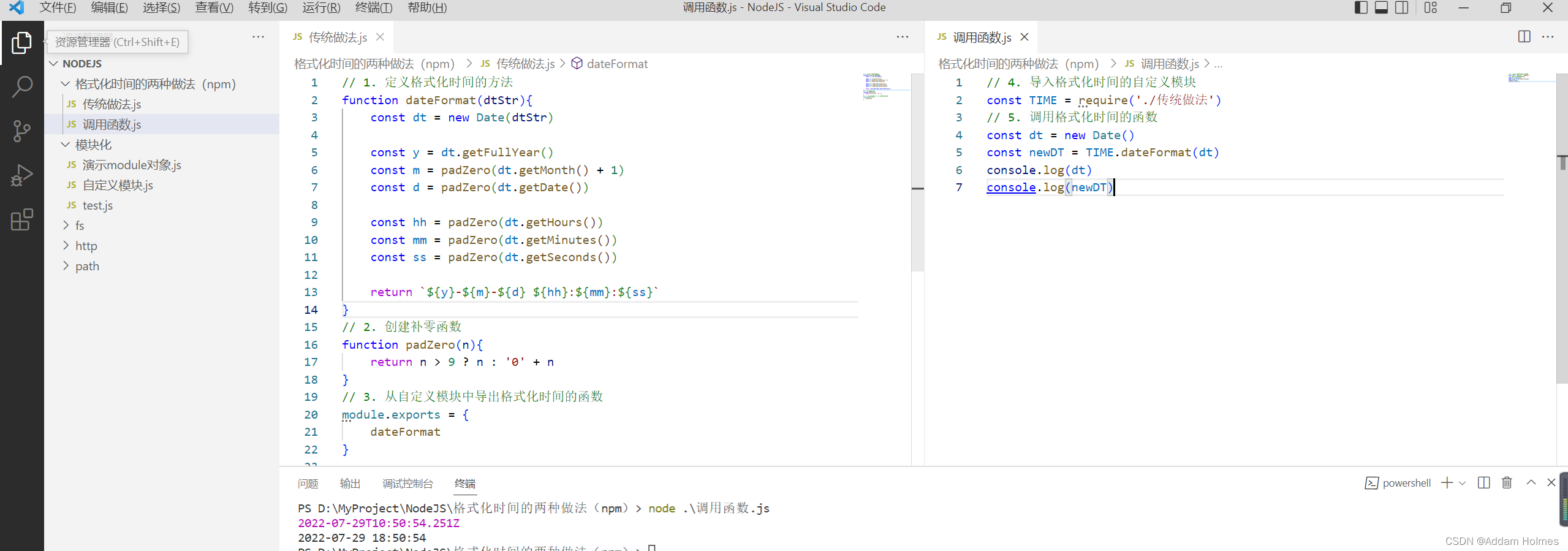
Task: Click the terminal output 2022-07-29 18:50:54
Action: coord(362,538)
